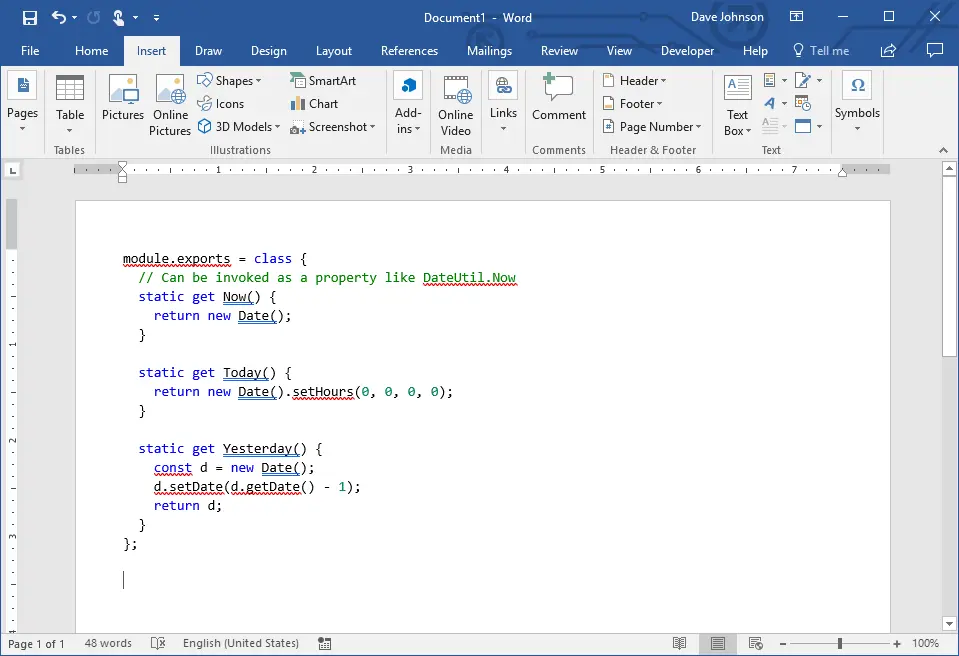Expand the Links menu
The width and height of the screenshot is (959, 656).
[503, 103]
